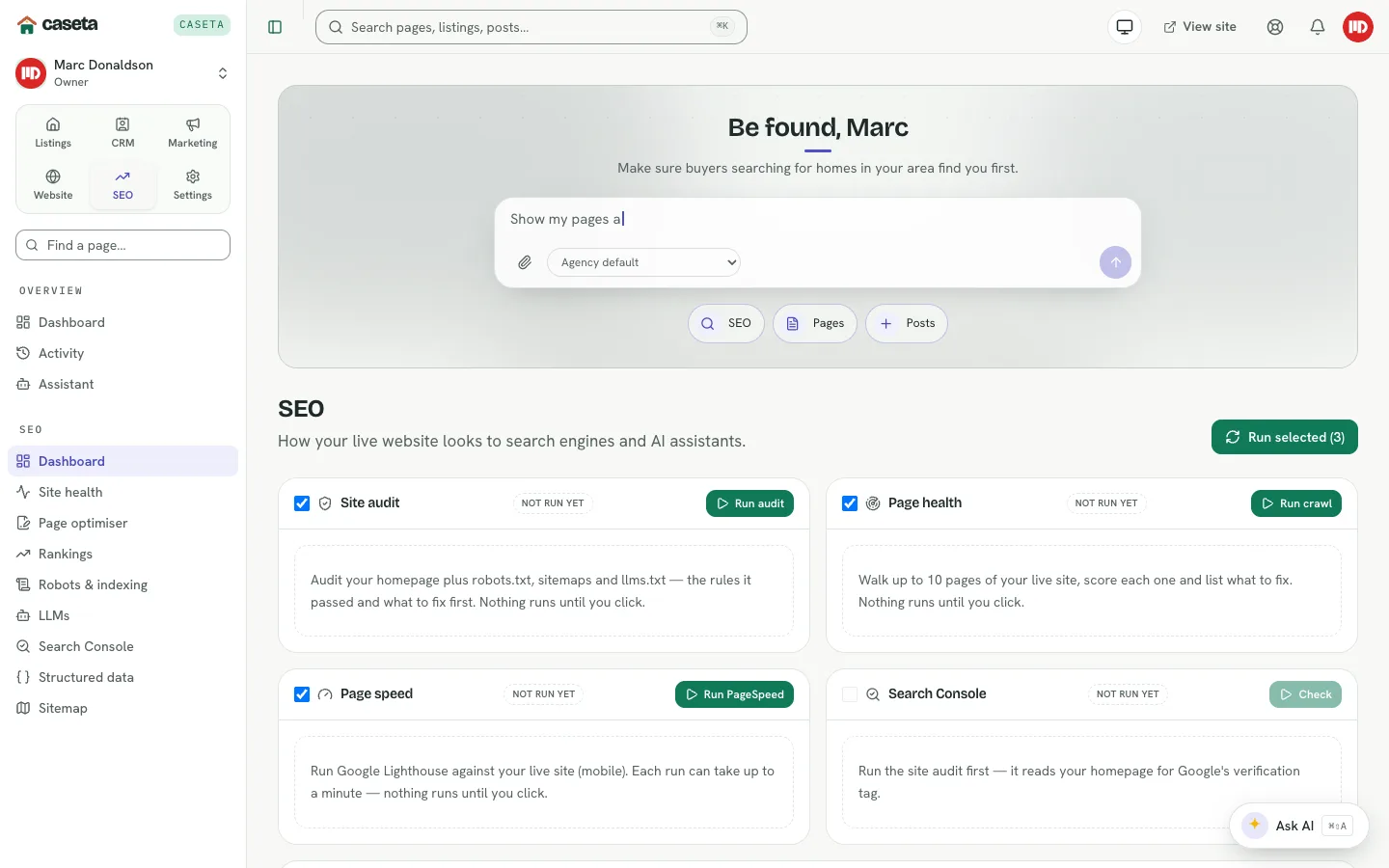Open Assistant under Overview
Screen dimensions: 1389x868
pyautogui.click(x=123, y=384)
